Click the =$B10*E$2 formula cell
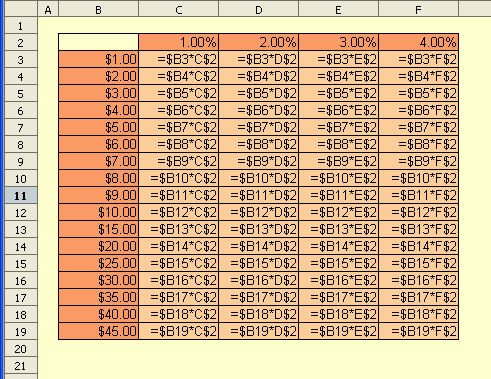Screen dimensions: 491x379 pos(339,178)
